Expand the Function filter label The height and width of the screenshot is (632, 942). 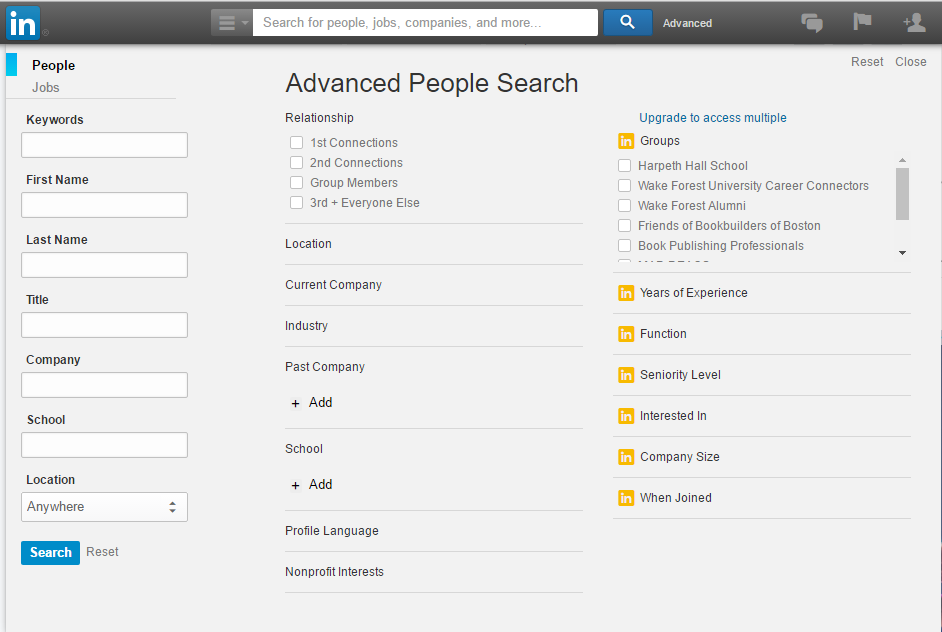[x=663, y=334]
